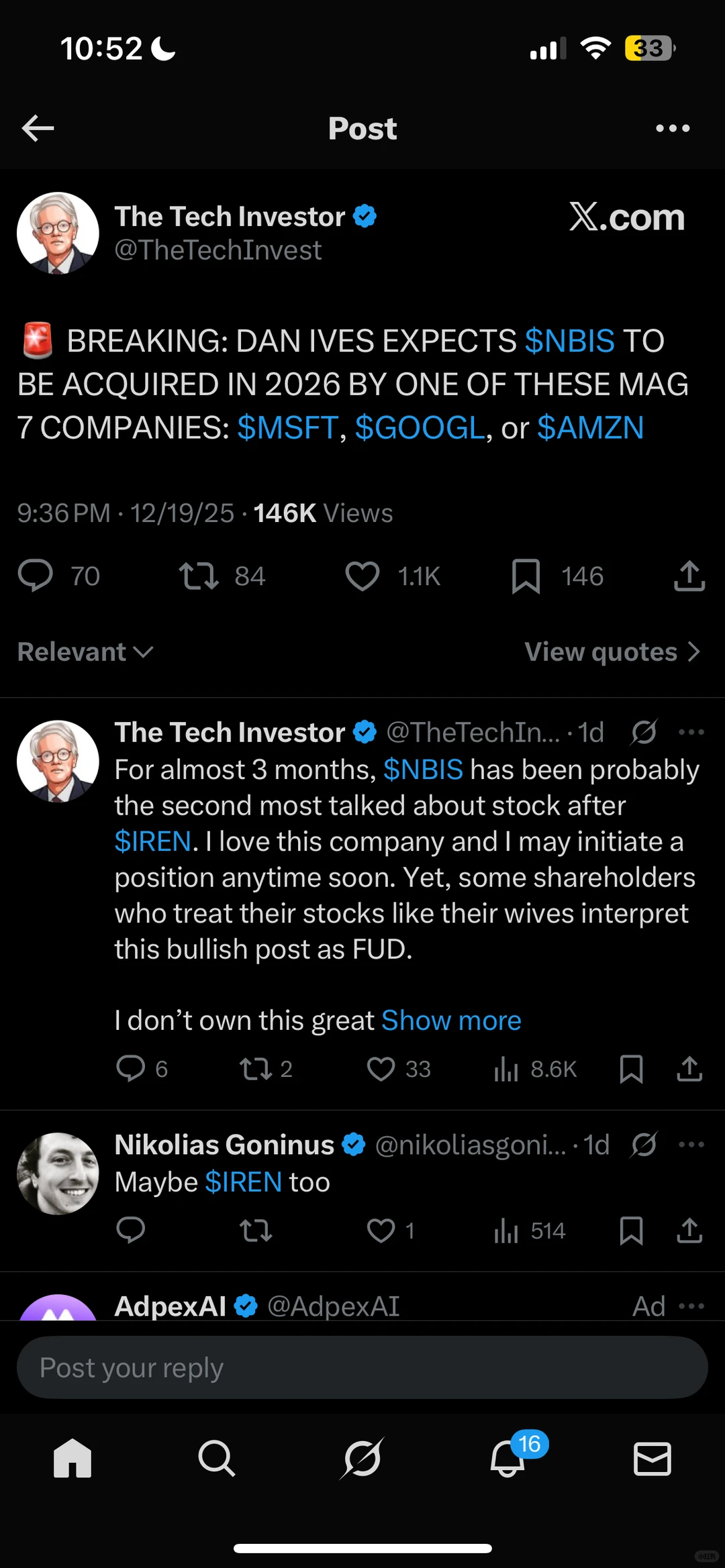Open View quotes chevron link
The width and height of the screenshot is (725, 1568).
(612, 651)
